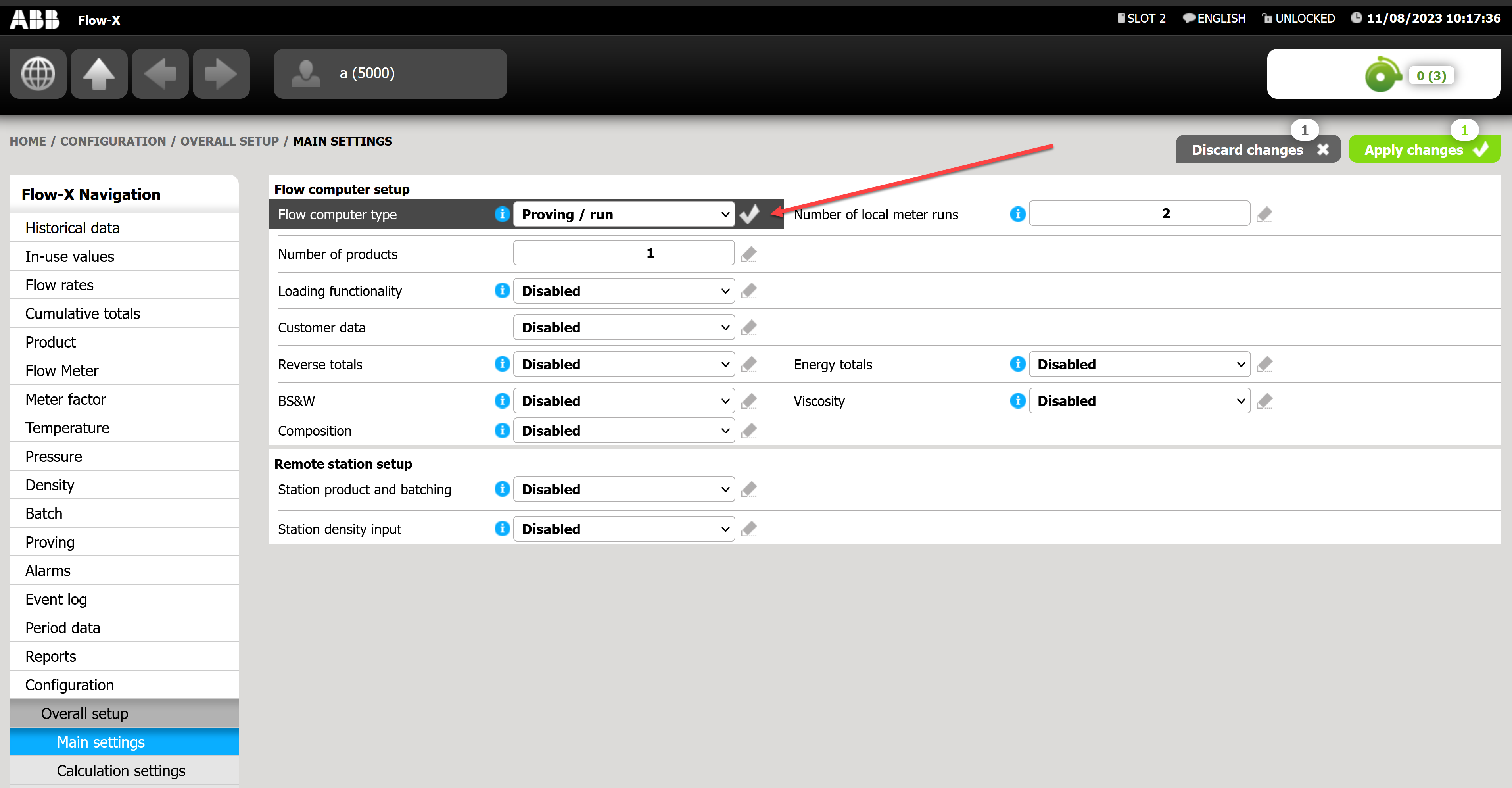
Task: Open In-use values in navigation
Action: point(125,257)
